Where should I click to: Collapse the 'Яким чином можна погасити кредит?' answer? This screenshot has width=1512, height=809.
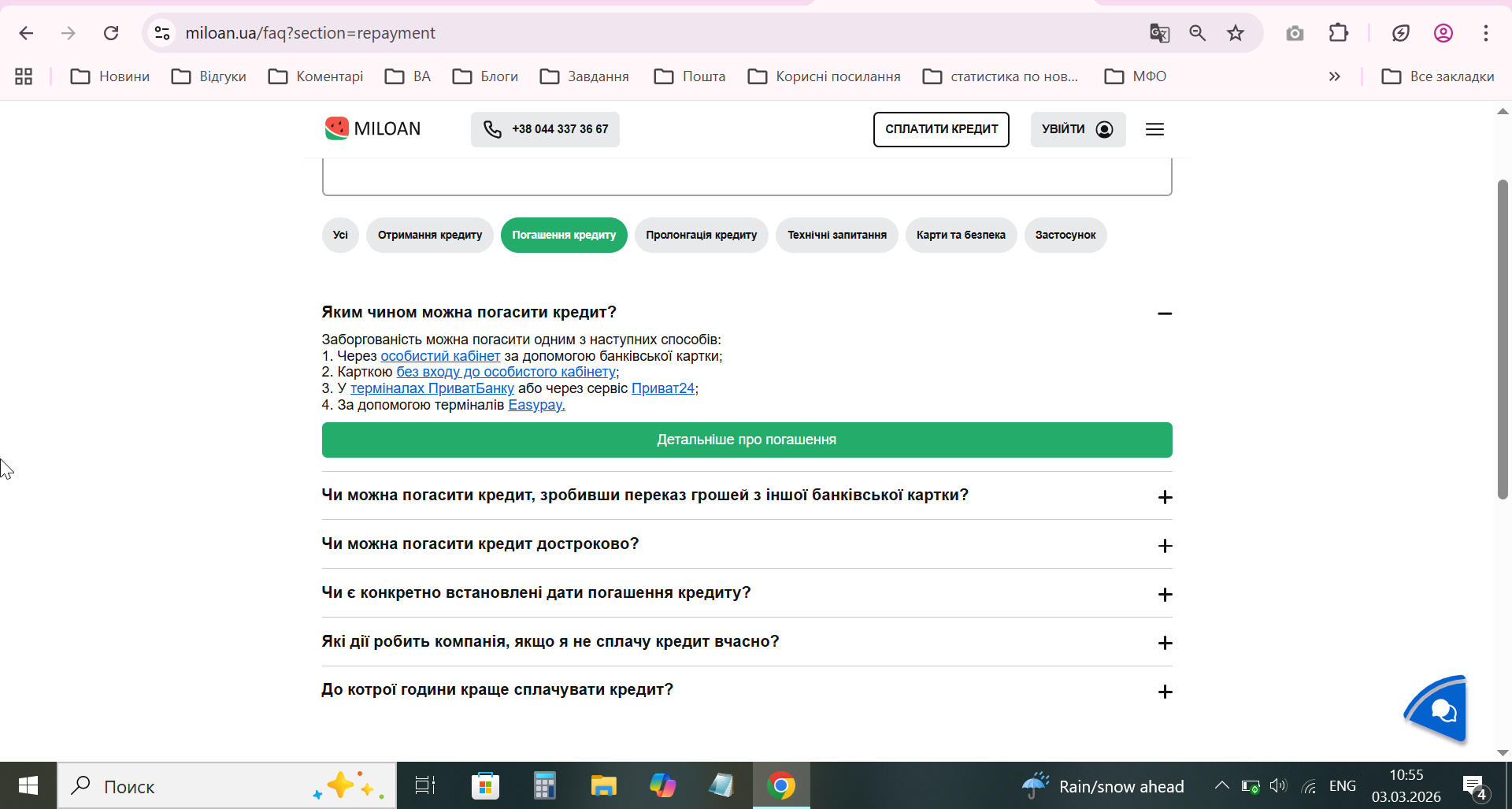tap(1165, 314)
